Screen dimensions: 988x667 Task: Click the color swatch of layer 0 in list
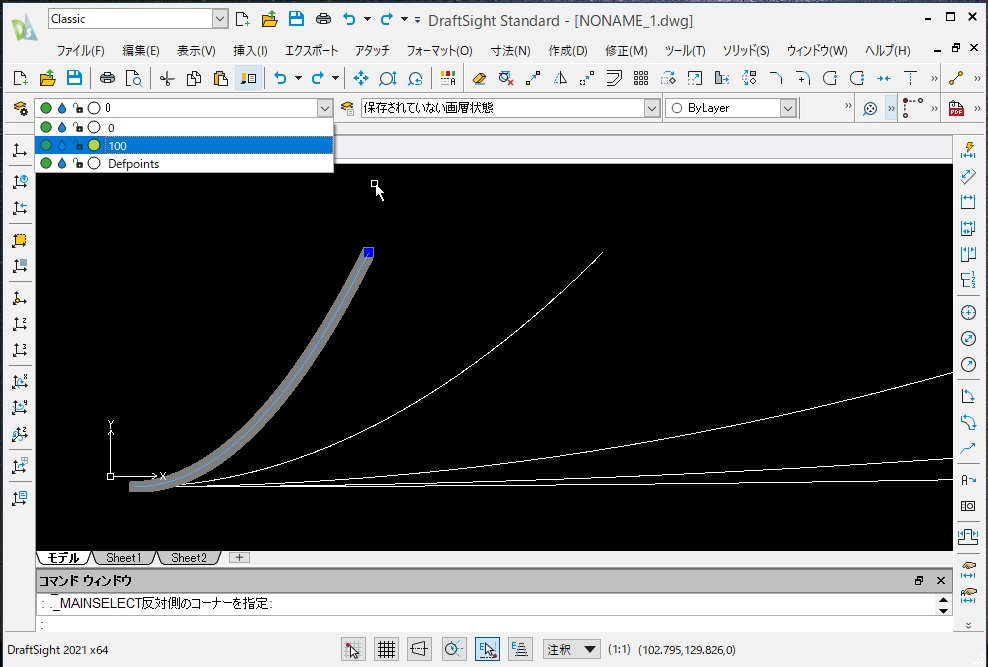coord(94,127)
